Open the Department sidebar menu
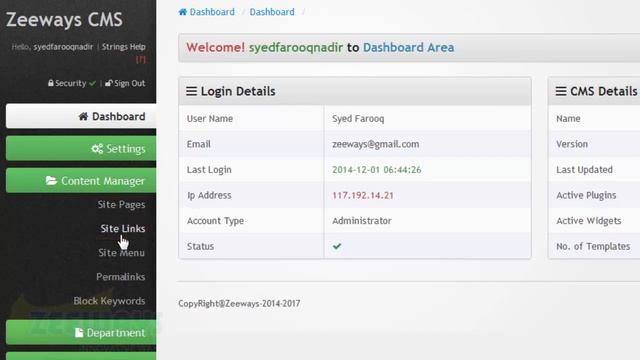The width and height of the screenshot is (640, 360). [81, 332]
